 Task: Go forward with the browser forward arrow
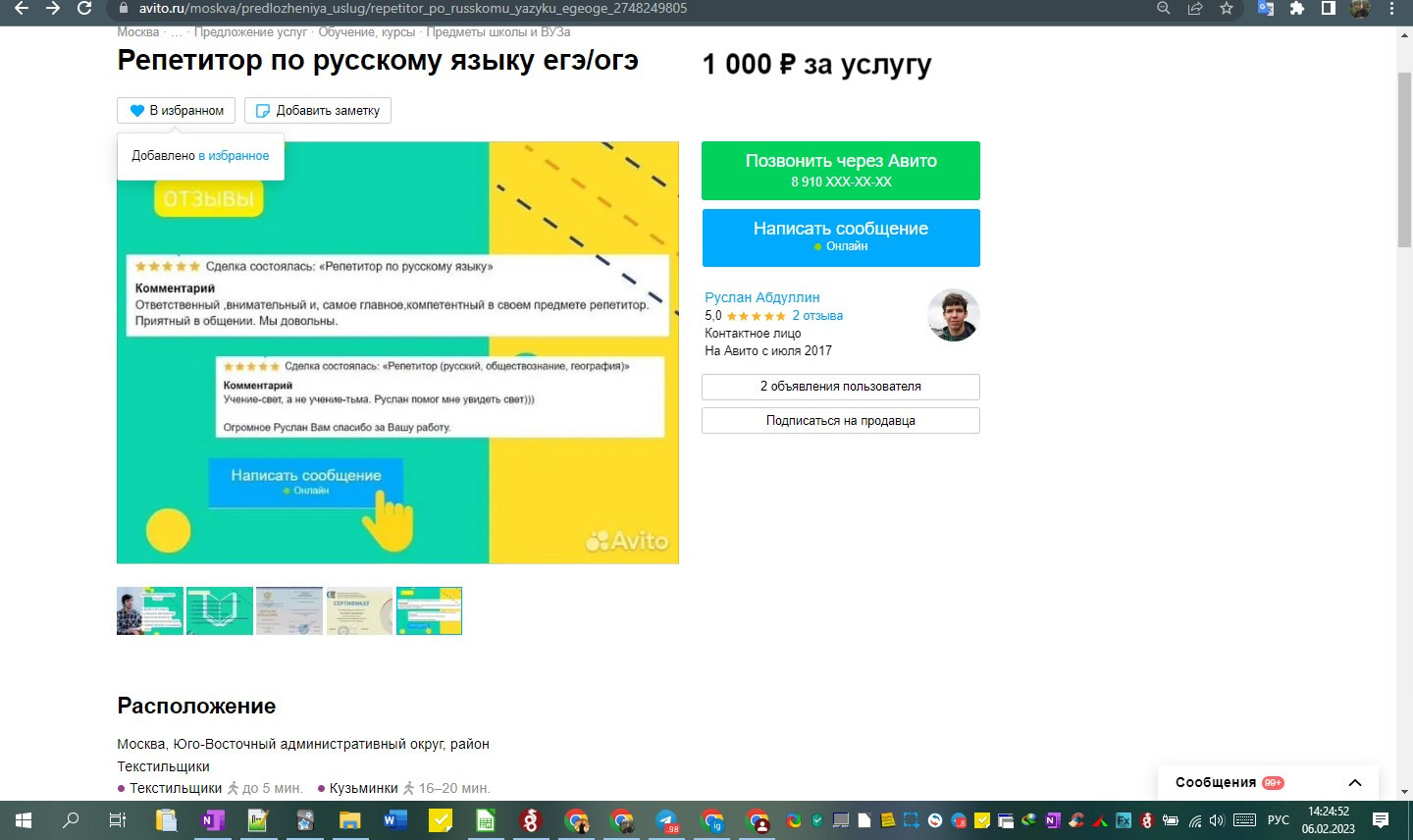coord(53,8)
